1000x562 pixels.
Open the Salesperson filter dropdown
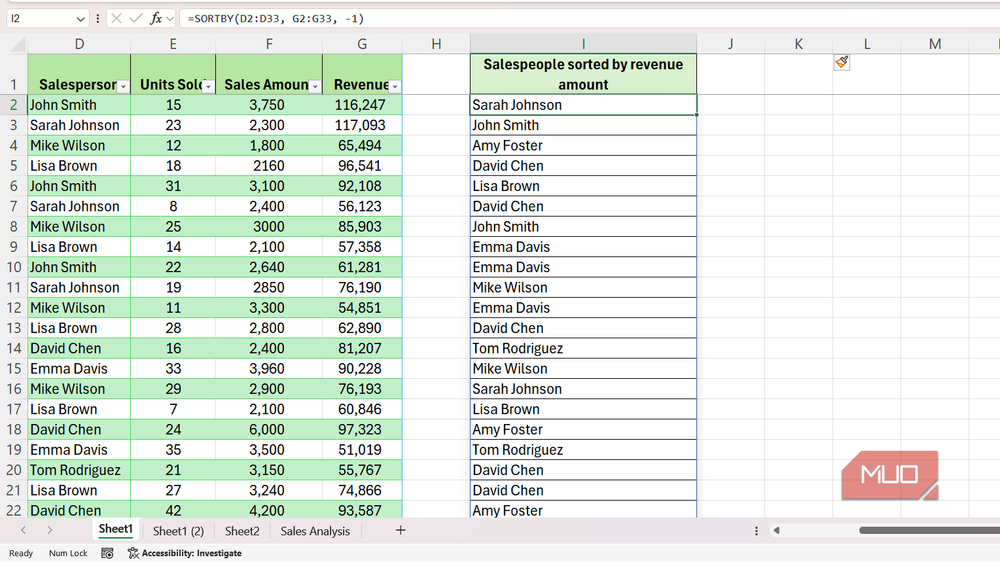(123, 86)
